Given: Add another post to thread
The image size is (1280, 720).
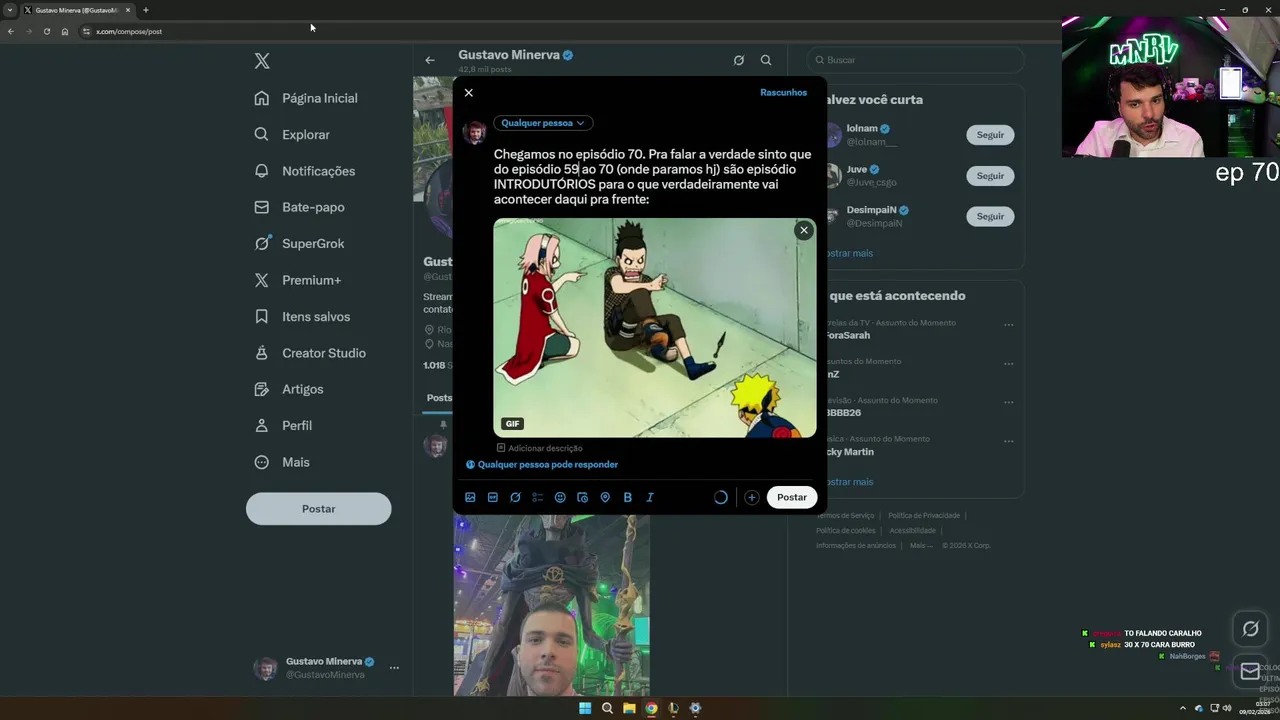Looking at the screenshot, I should coord(751,497).
